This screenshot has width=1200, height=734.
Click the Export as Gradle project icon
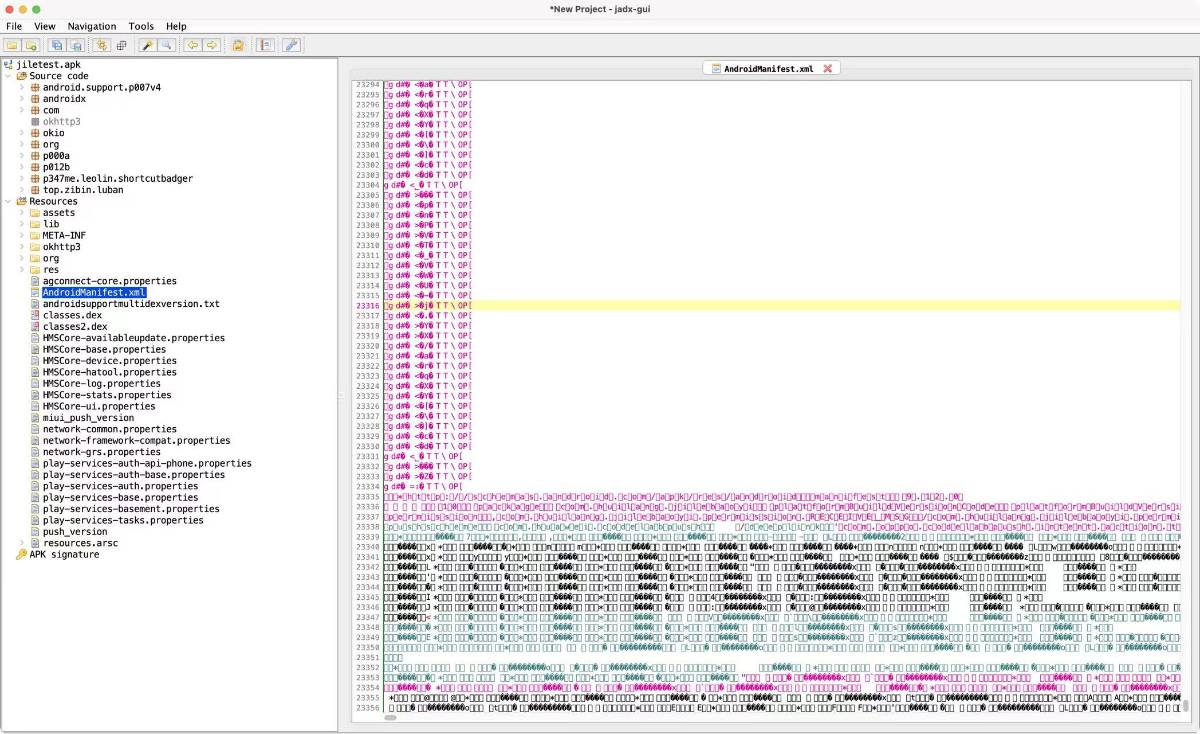point(76,45)
